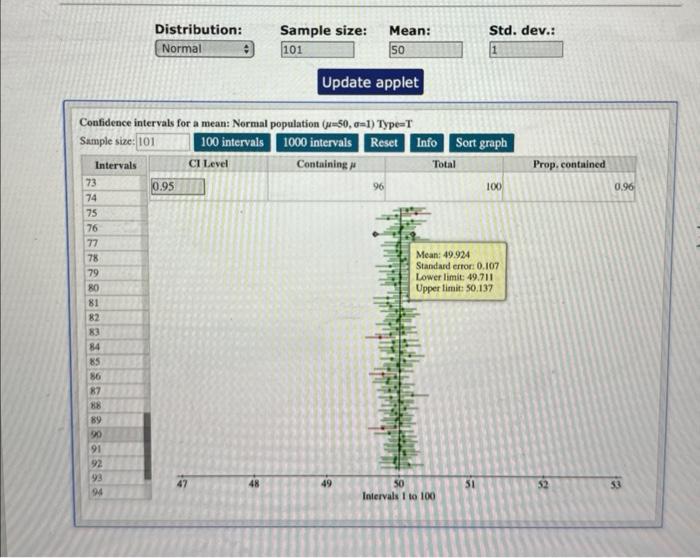The height and width of the screenshot is (558, 700).
Task: Select interval 80 in the list
Action: 115,288
